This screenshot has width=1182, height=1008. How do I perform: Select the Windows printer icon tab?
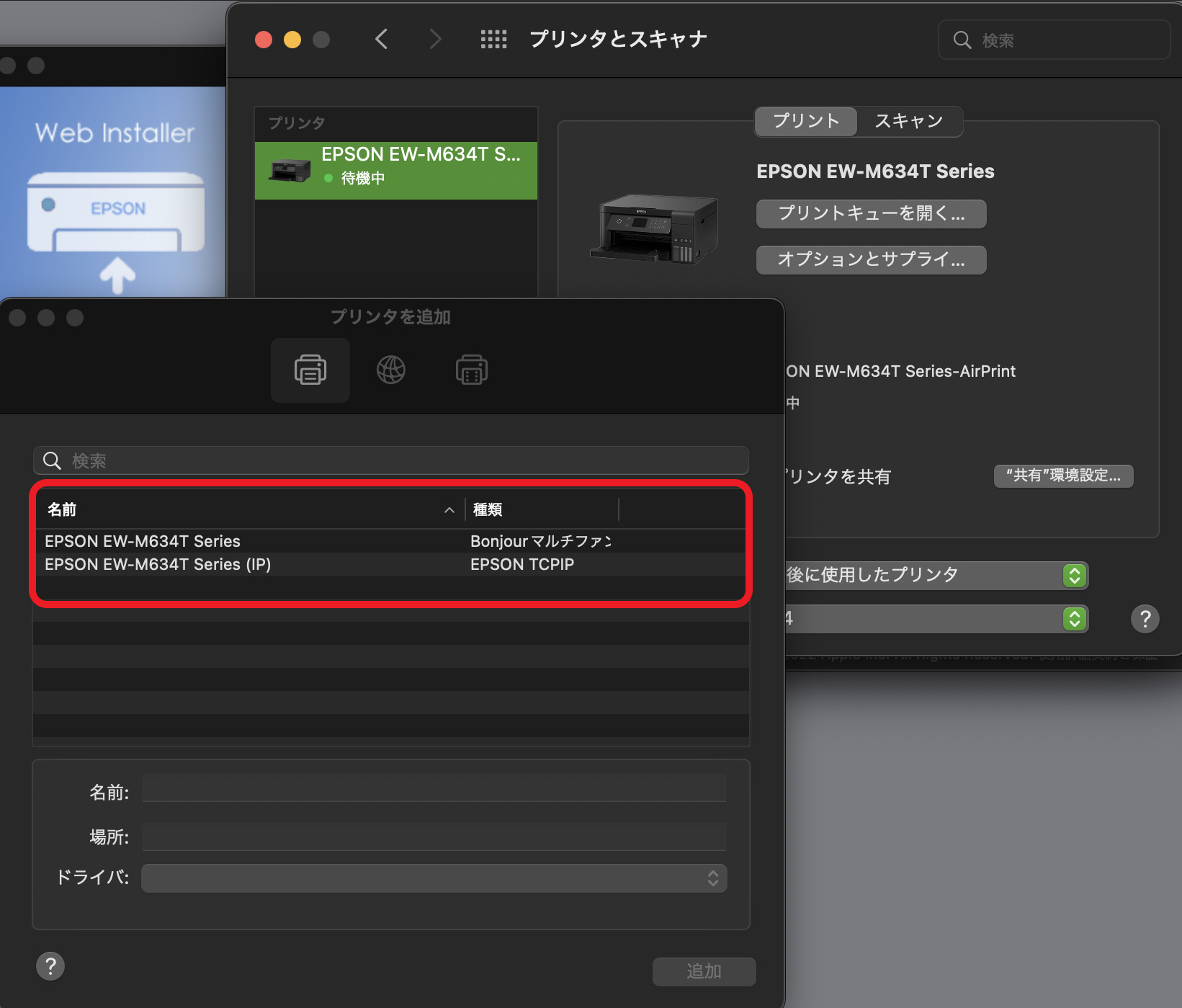pos(472,370)
